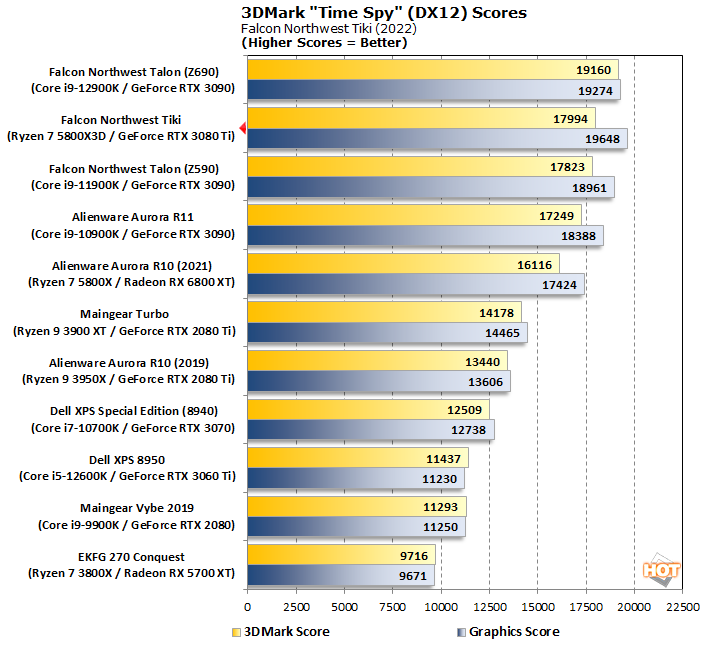Select the 11230 graphics score value
The width and height of the screenshot is (708, 646).
439,479
